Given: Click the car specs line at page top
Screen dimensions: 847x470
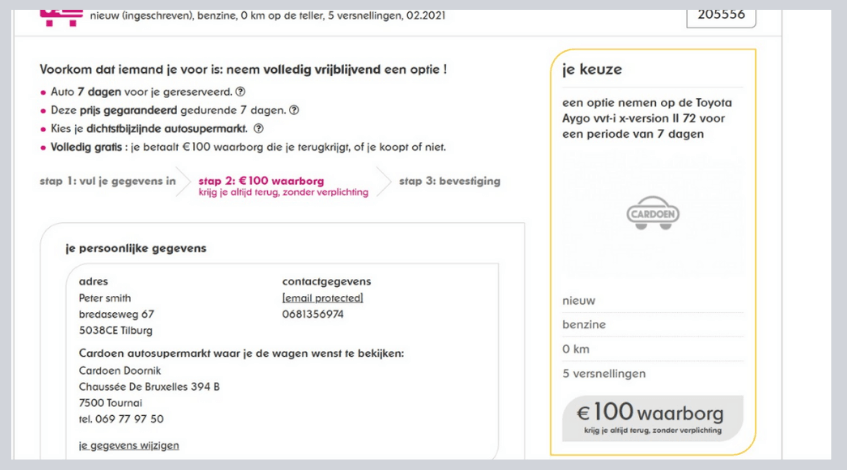Looking at the screenshot, I should tap(268, 16).
